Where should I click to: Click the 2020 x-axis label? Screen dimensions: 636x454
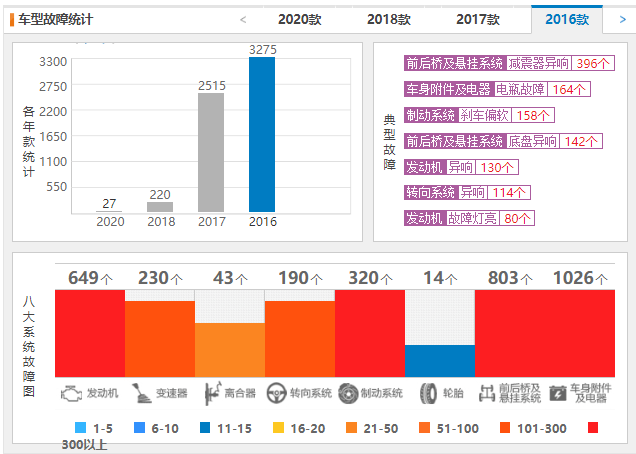tap(110, 222)
